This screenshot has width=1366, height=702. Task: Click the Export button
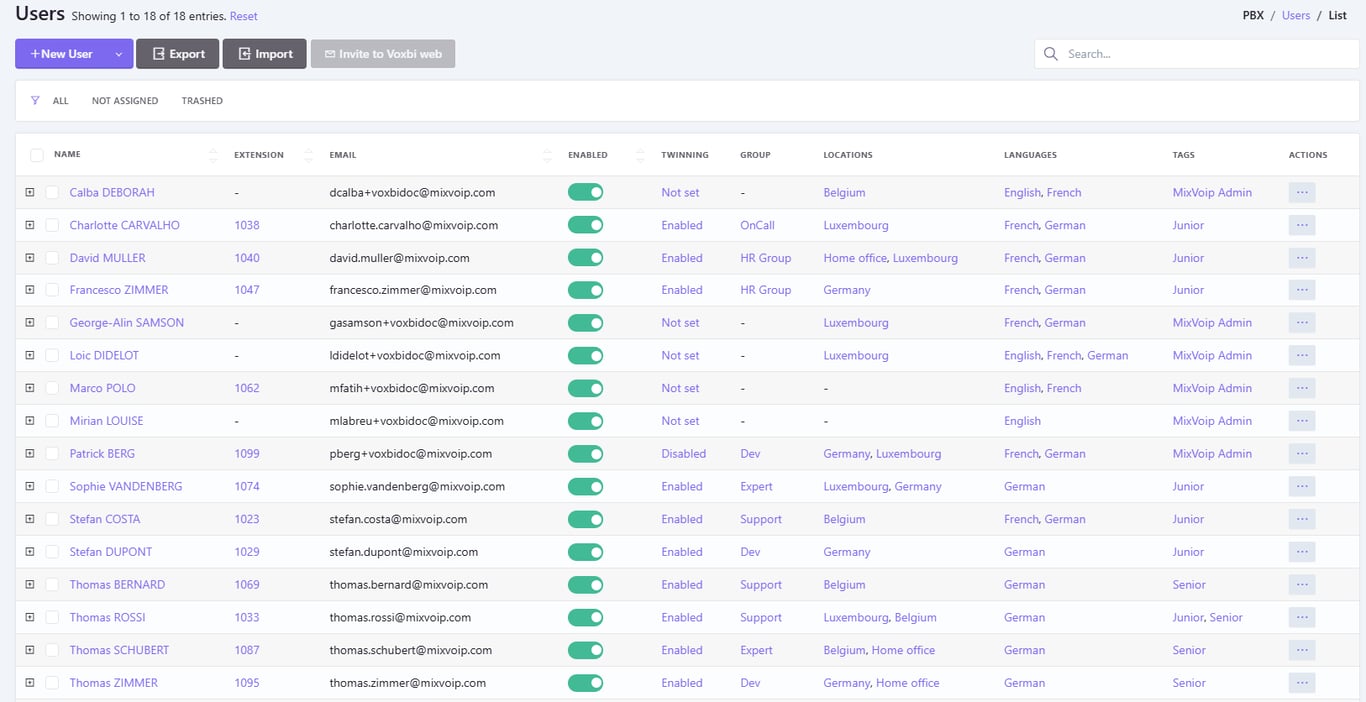[178, 54]
